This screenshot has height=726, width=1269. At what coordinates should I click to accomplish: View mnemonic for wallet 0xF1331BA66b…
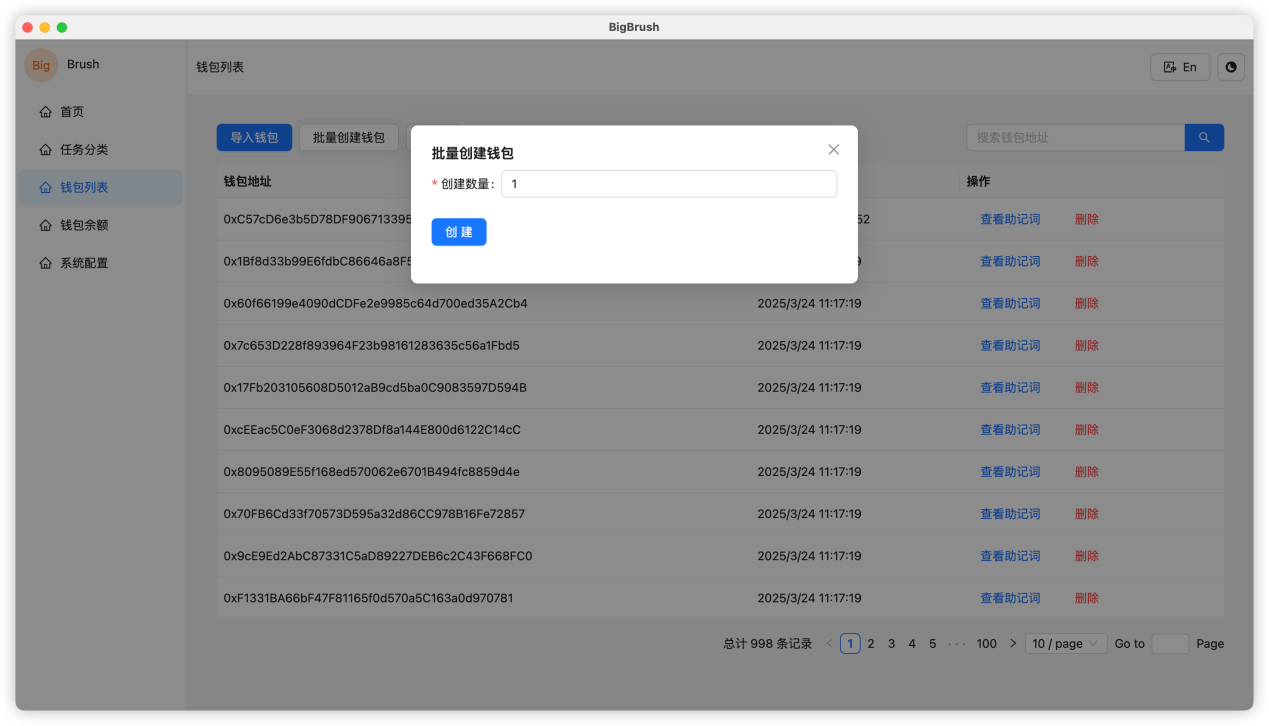click(1010, 598)
